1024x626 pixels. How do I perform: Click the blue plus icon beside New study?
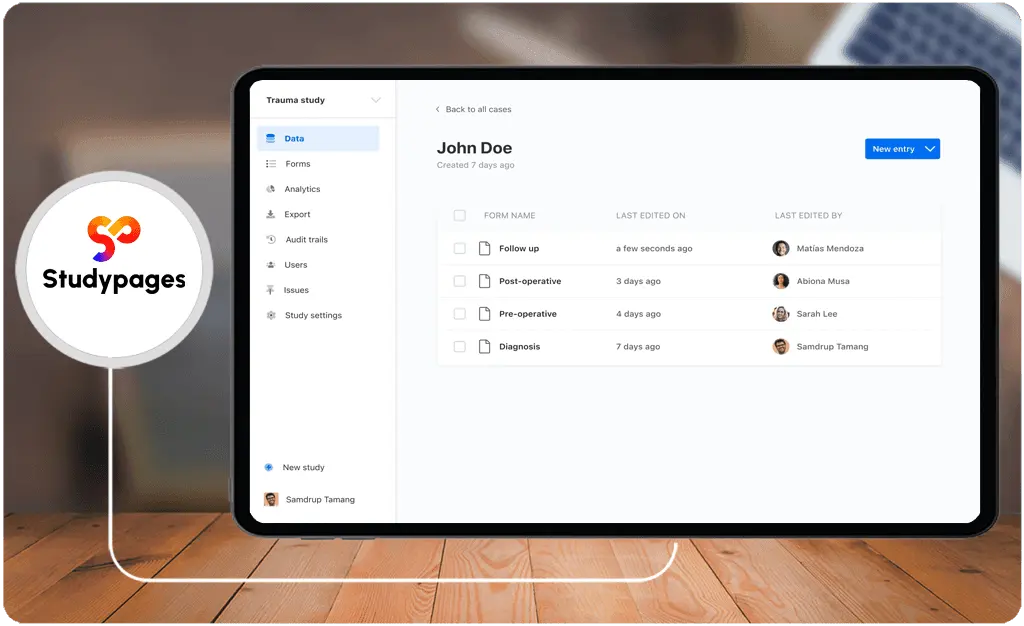tap(268, 467)
